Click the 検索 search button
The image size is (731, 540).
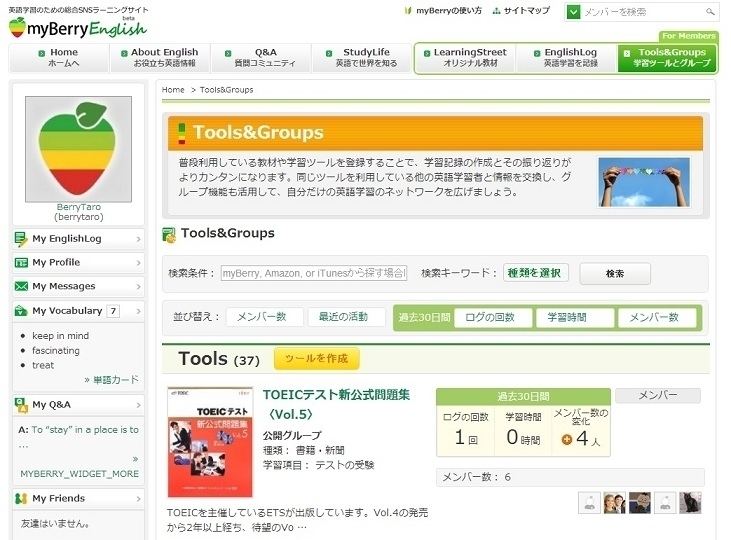[x=615, y=273]
